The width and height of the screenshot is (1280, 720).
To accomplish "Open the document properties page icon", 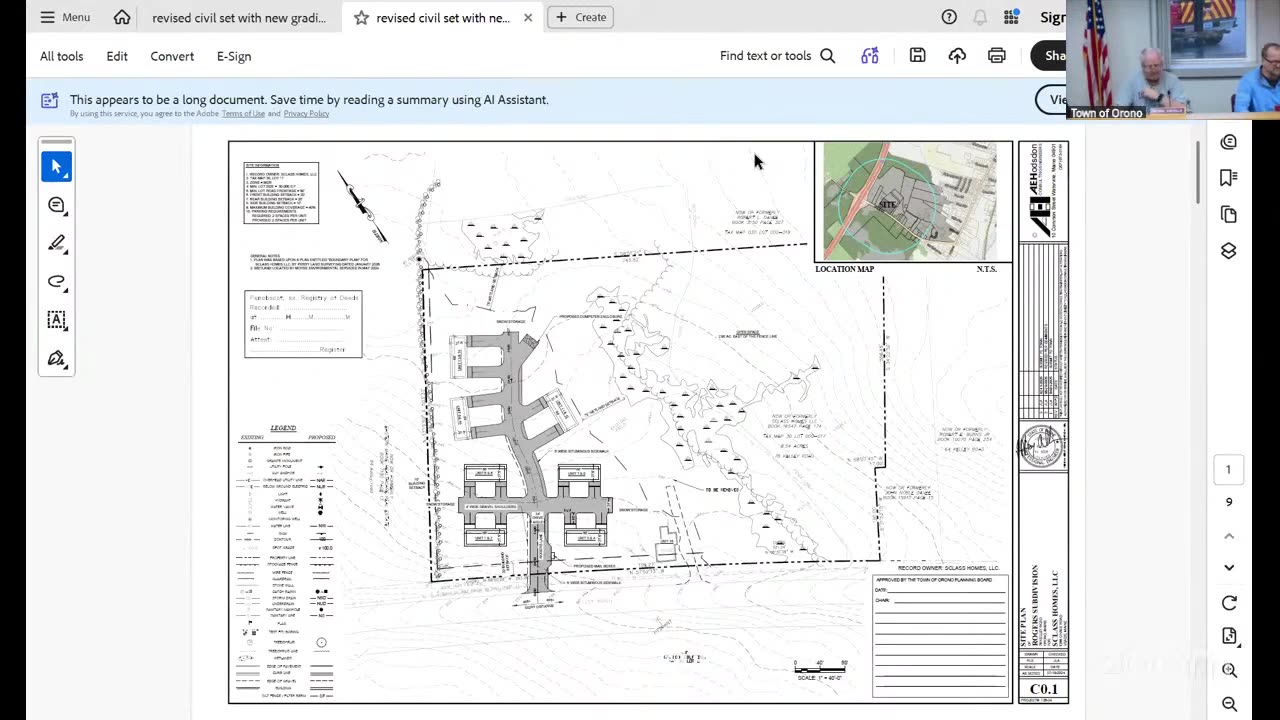I will point(1229,636).
